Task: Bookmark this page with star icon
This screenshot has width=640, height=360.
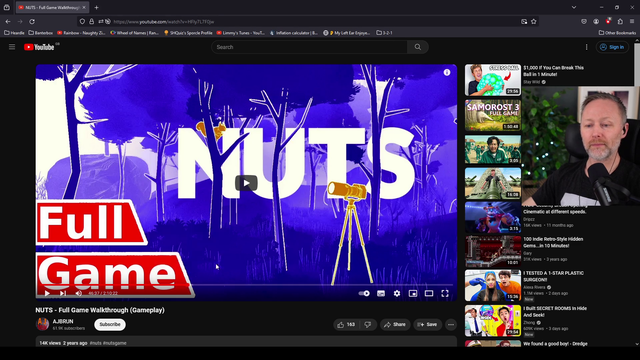Action: pyautogui.click(x=534, y=22)
